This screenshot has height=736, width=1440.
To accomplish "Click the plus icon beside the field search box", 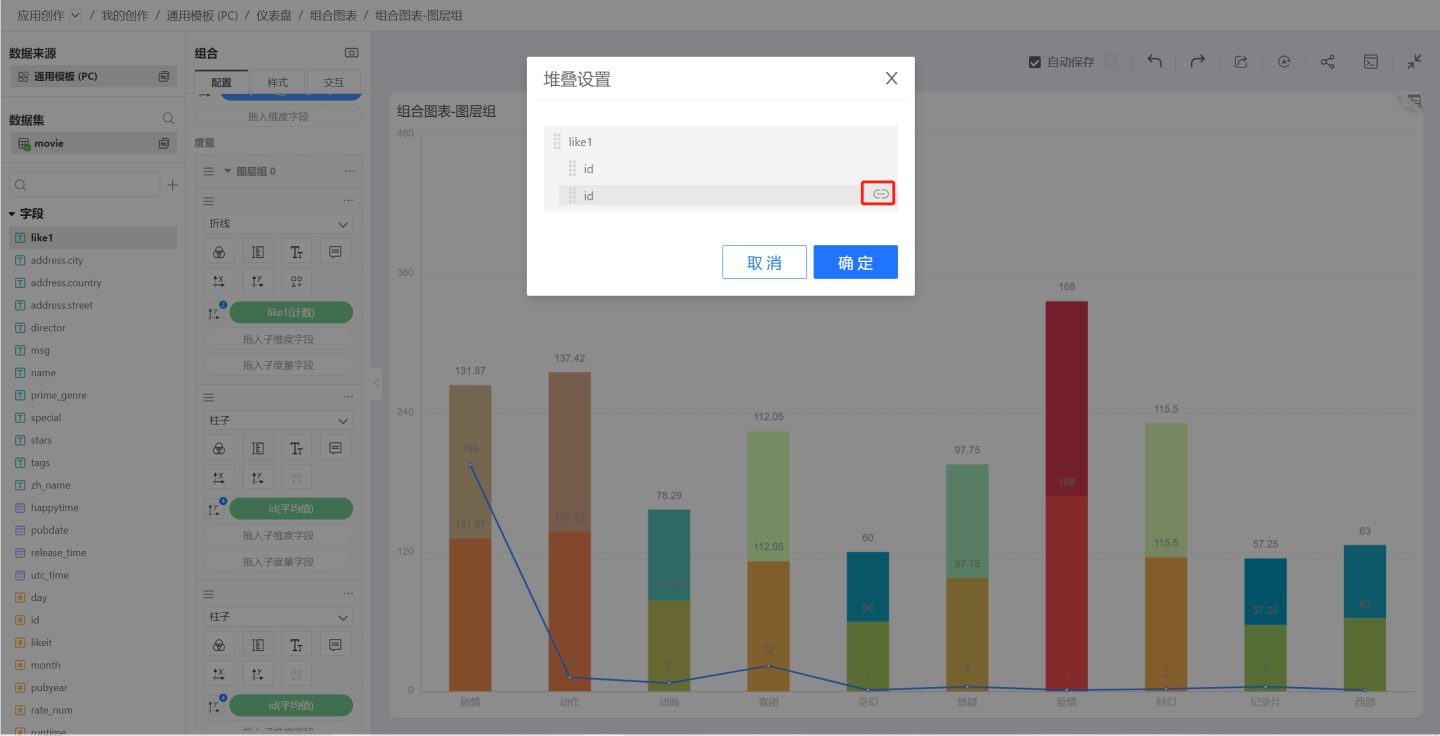I will click(172, 185).
